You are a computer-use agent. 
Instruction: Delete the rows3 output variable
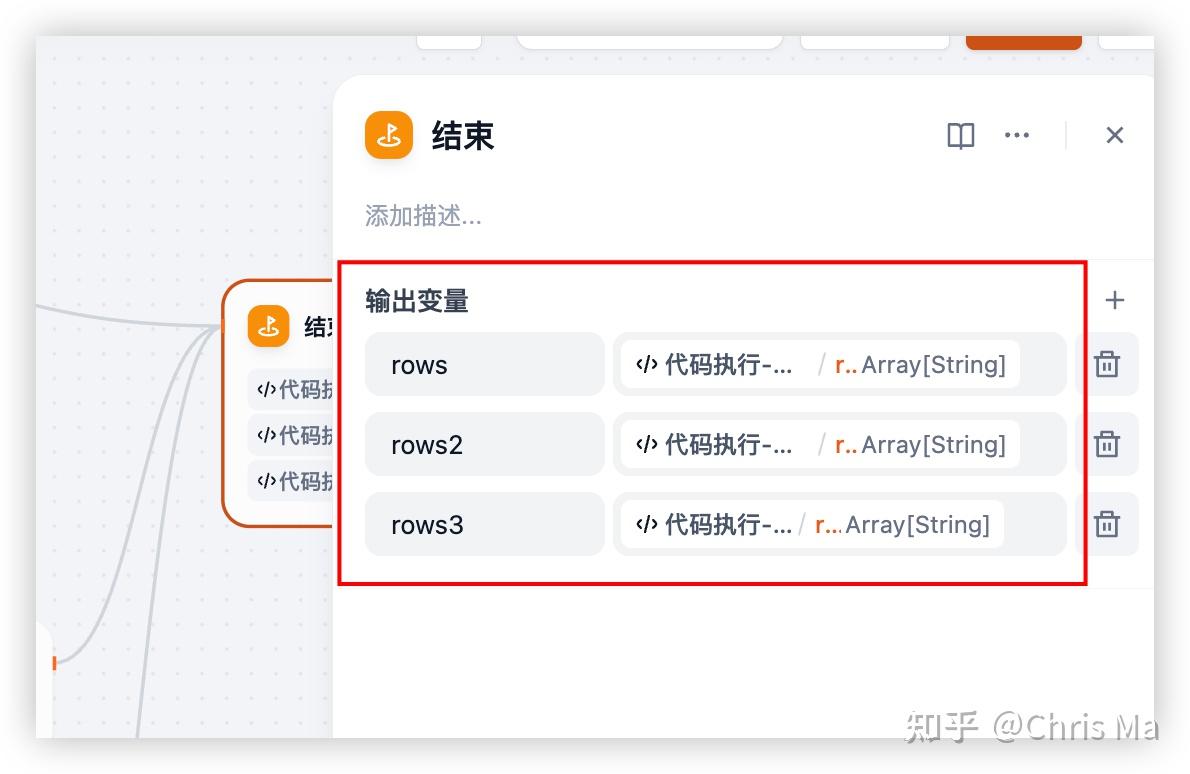pyautogui.click(x=1106, y=524)
